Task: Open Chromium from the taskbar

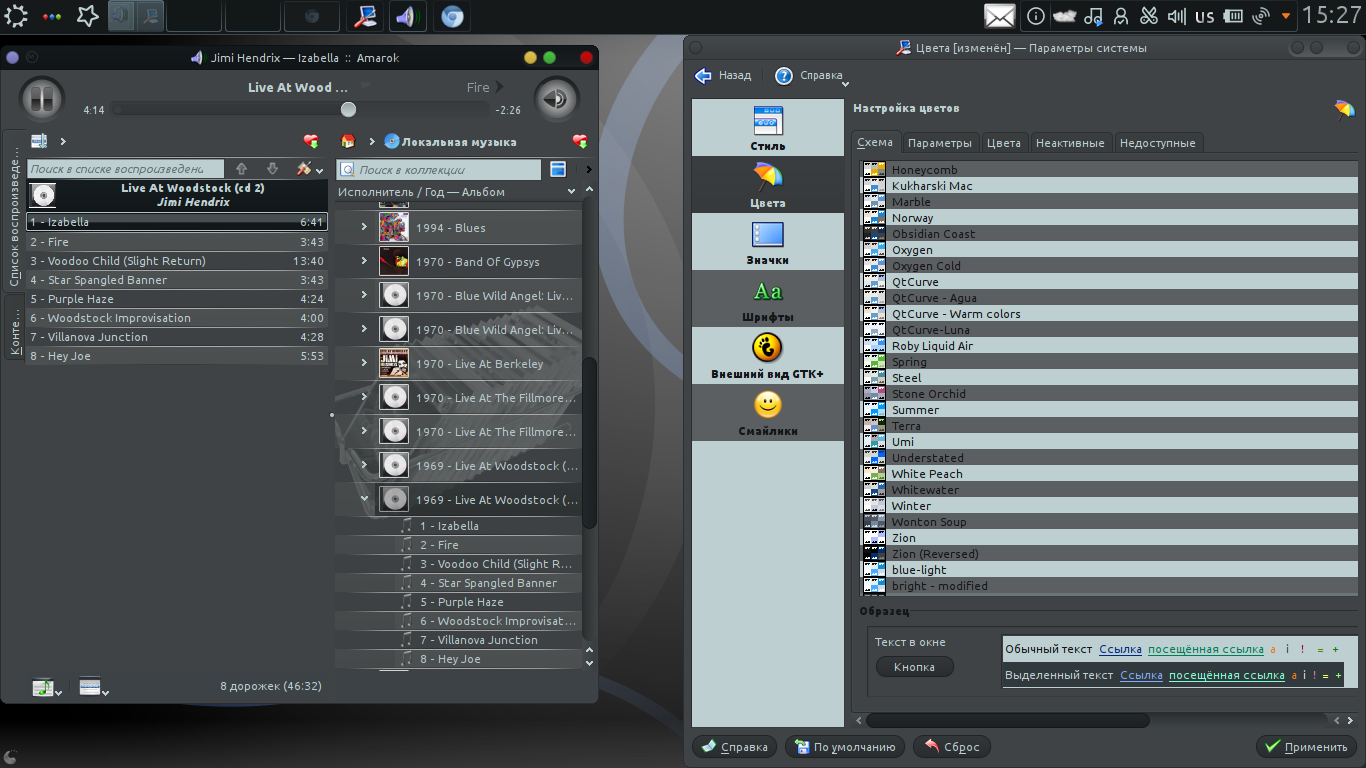Action: click(451, 16)
